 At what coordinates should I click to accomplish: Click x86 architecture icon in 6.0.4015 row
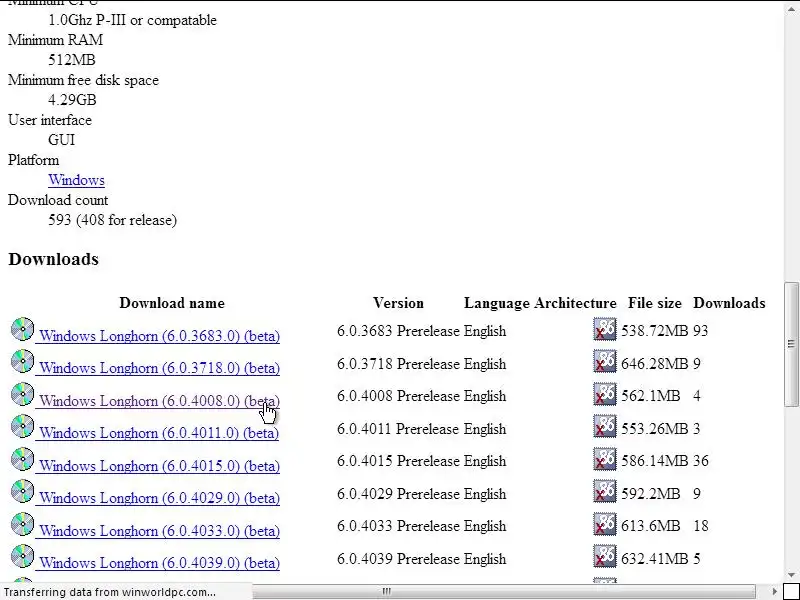(x=605, y=459)
